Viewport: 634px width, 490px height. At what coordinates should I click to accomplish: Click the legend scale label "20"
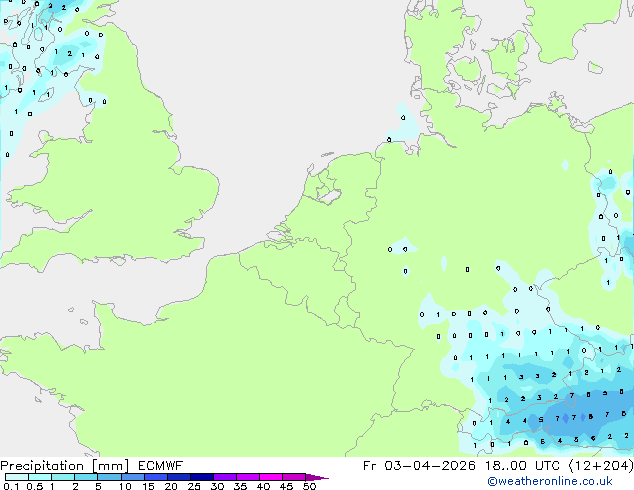[171, 486]
